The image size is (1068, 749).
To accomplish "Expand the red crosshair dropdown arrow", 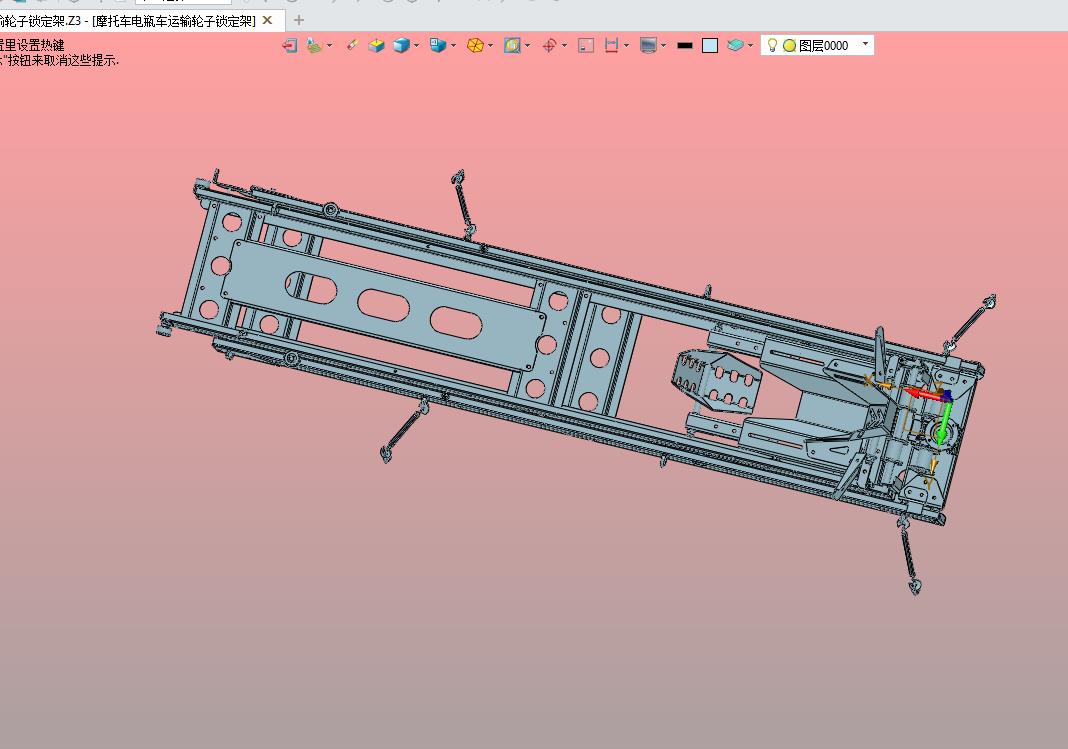I will coord(565,46).
